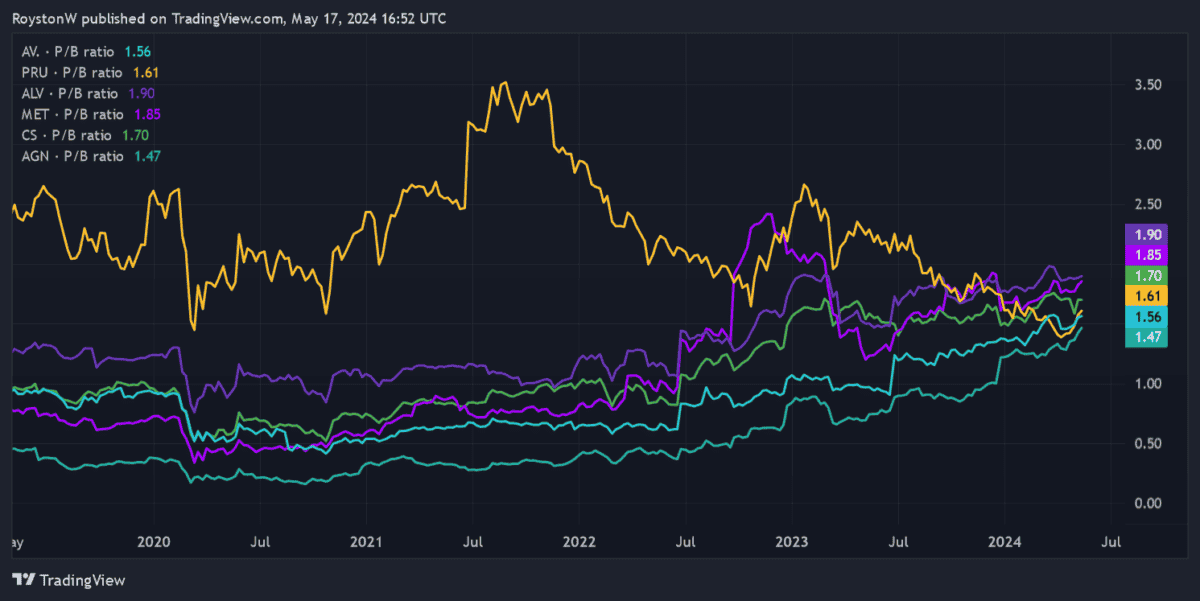The height and width of the screenshot is (601, 1200).
Task: Click the magenta 1.85 price label
Action: (x=1146, y=254)
